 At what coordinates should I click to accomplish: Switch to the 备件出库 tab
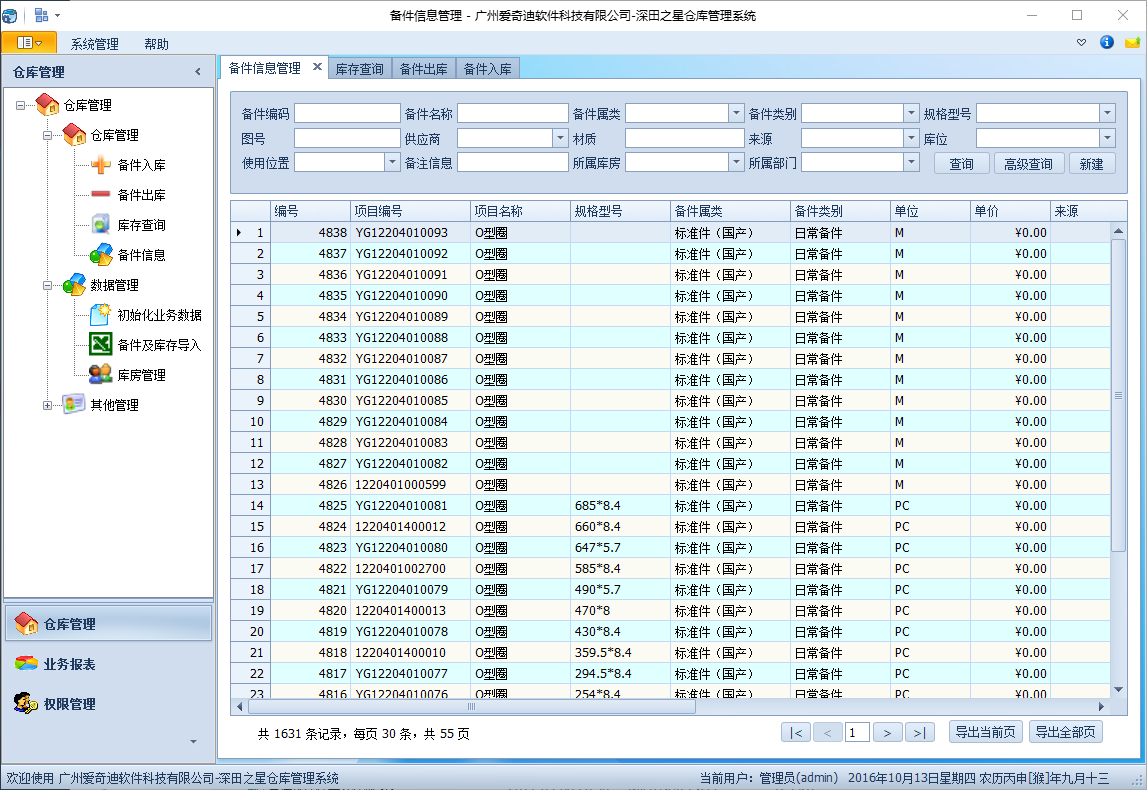tap(424, 69)
